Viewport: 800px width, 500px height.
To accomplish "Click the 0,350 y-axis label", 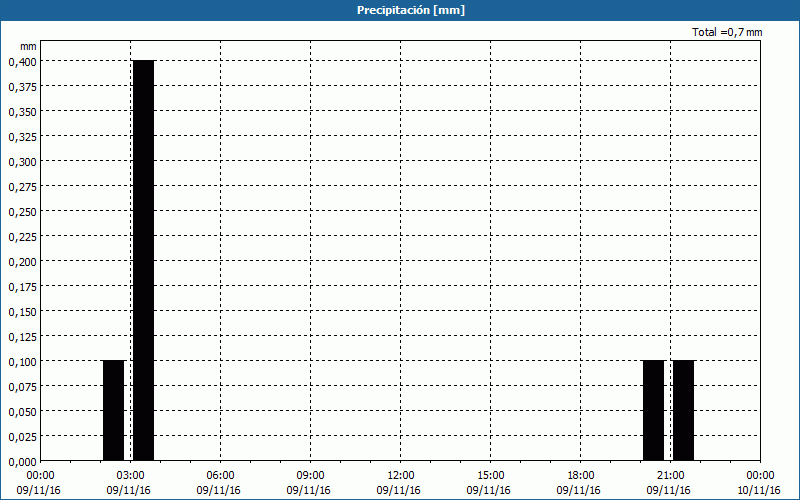I will (x=22, y=112).
